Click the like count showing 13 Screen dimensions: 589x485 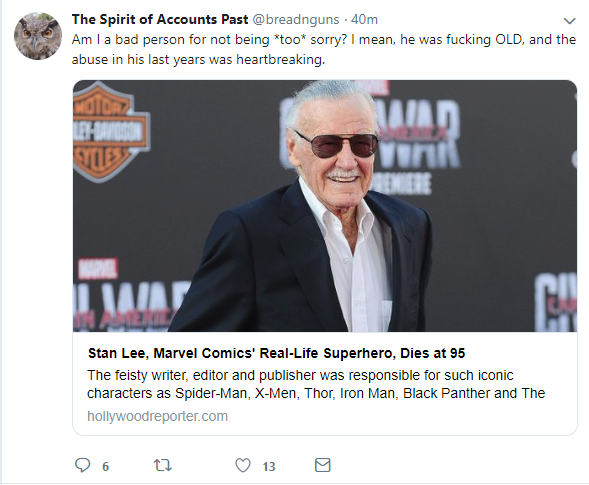point(269,467)
